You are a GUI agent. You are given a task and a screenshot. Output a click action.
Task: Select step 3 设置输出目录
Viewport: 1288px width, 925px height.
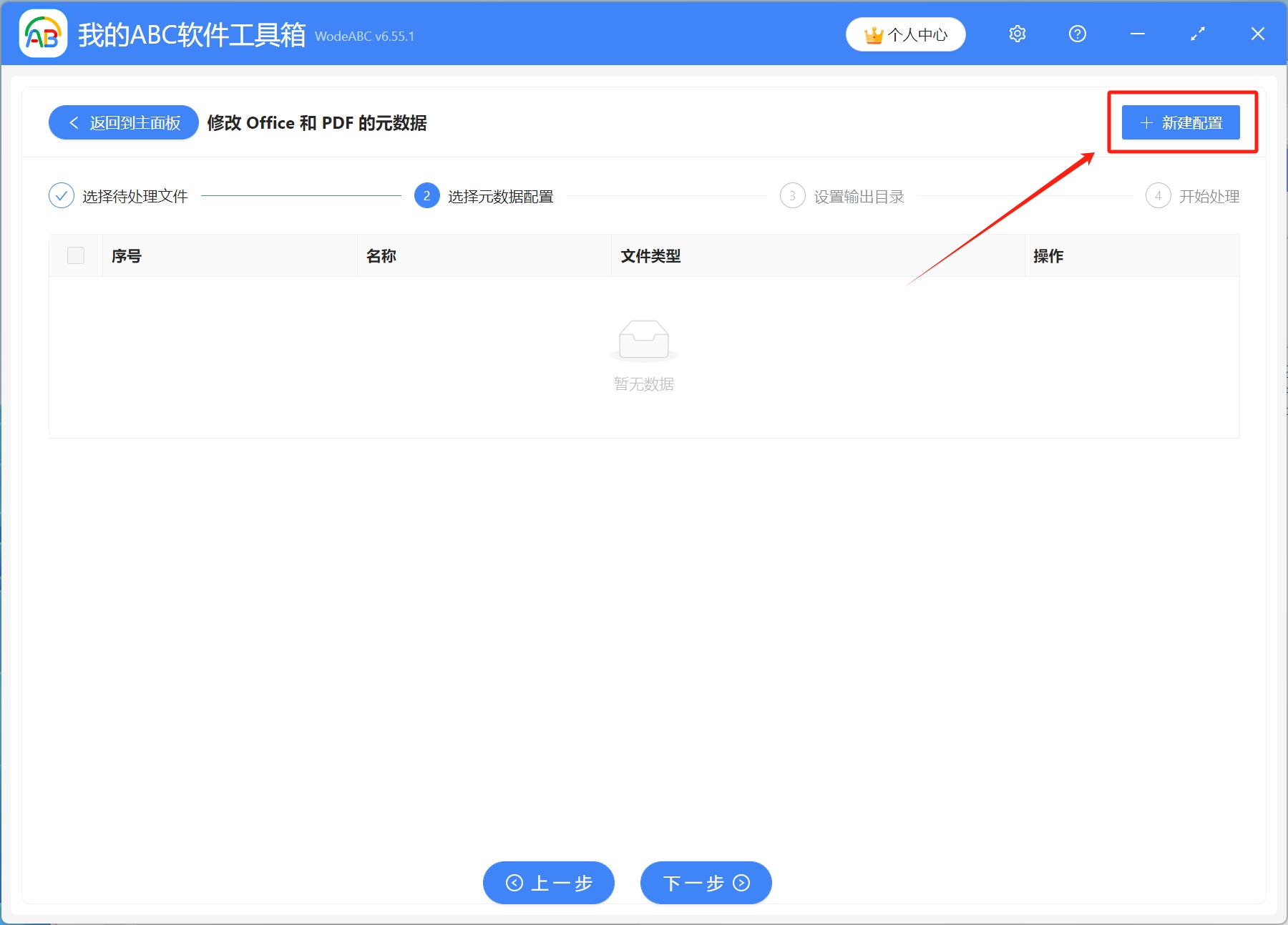pos(842,196)
